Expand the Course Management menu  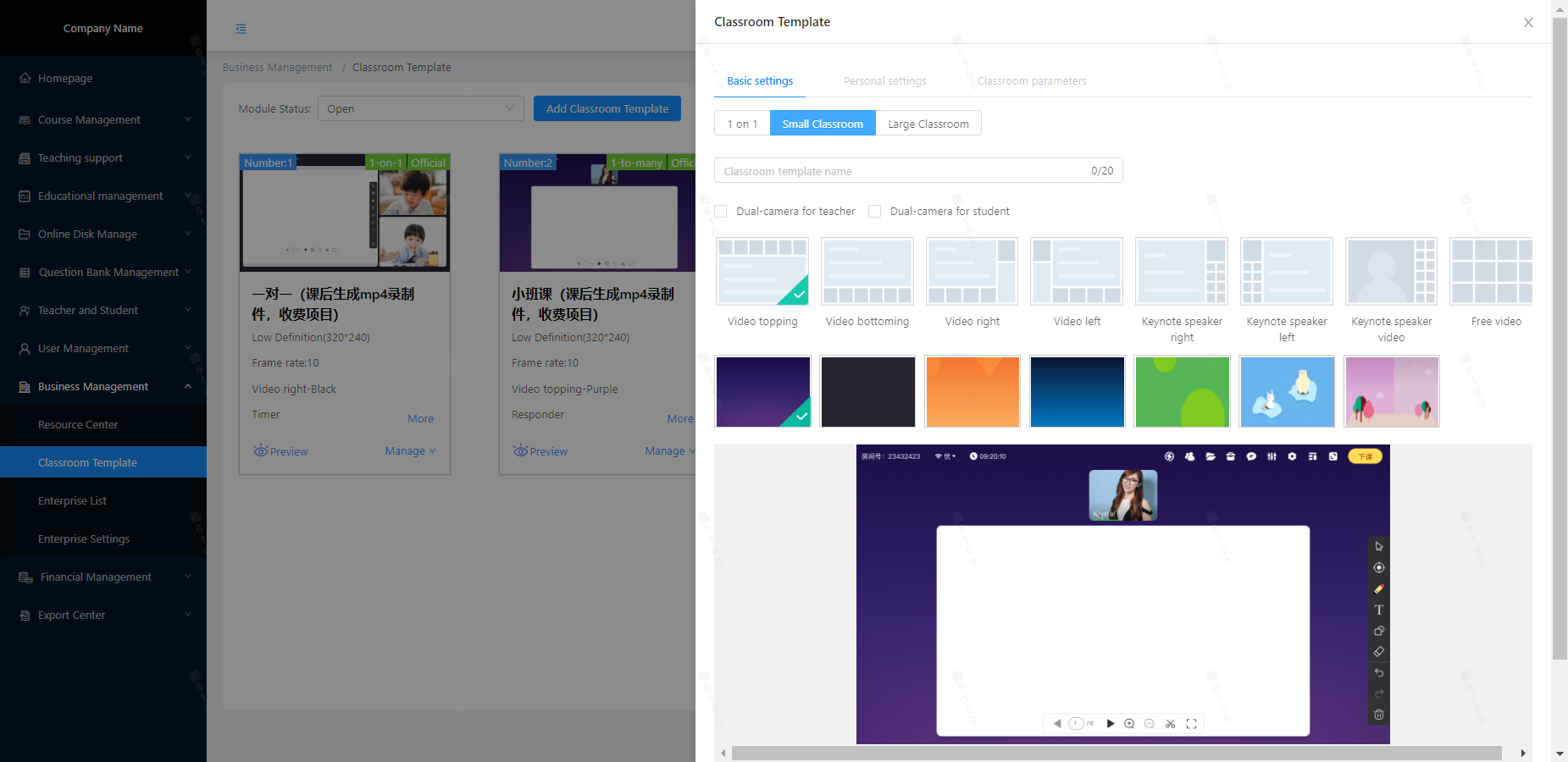pos(103,120)
